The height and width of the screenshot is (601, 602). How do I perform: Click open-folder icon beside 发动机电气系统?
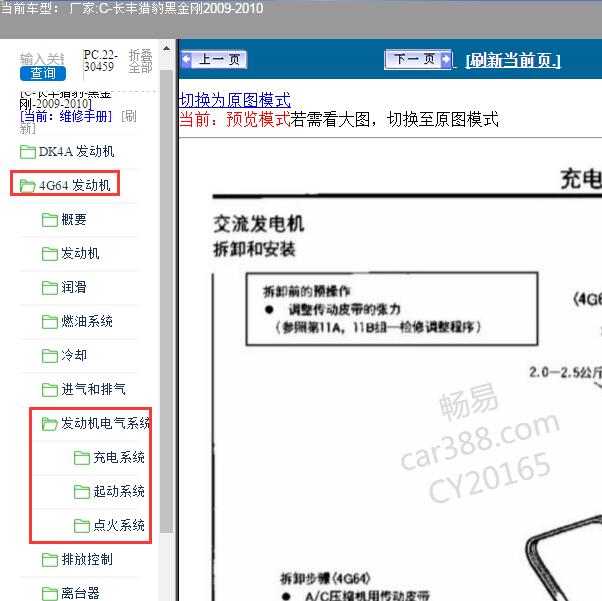tap(50, 424)
